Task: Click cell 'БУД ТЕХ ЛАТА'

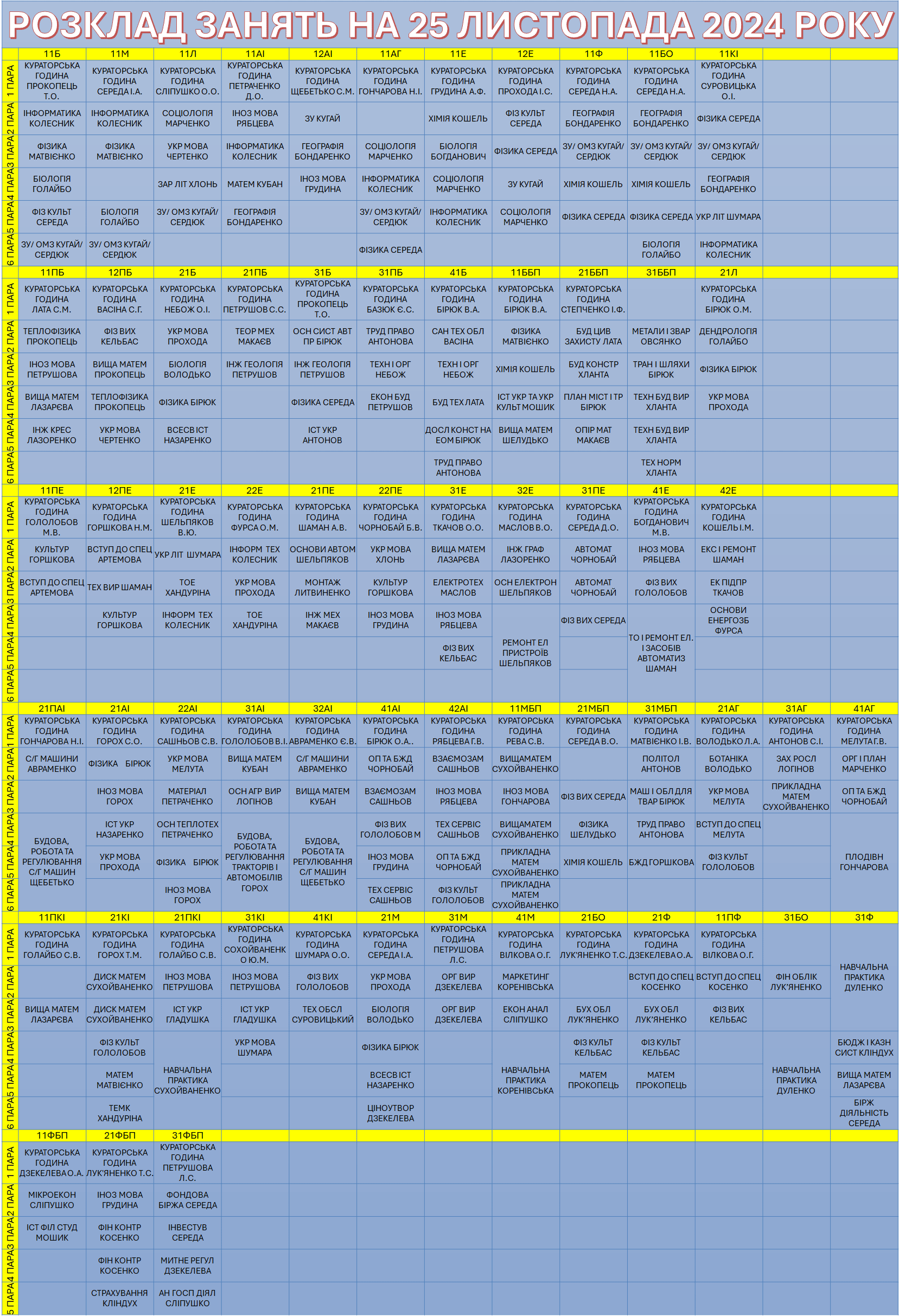Action: (458, 402)
